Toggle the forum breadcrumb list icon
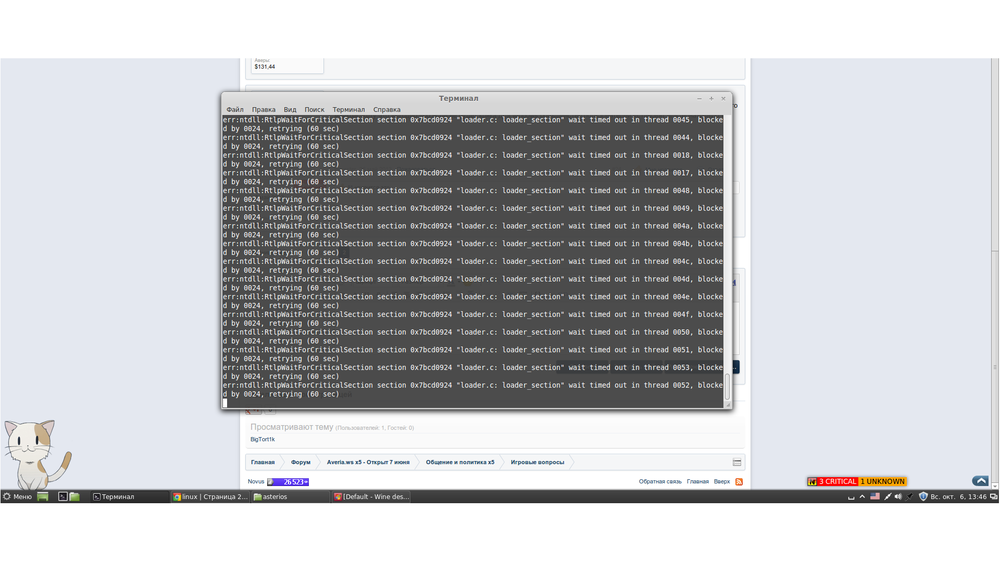This screenshot has width=1000, height=562. pyautogui.click(x=737, y=463)
